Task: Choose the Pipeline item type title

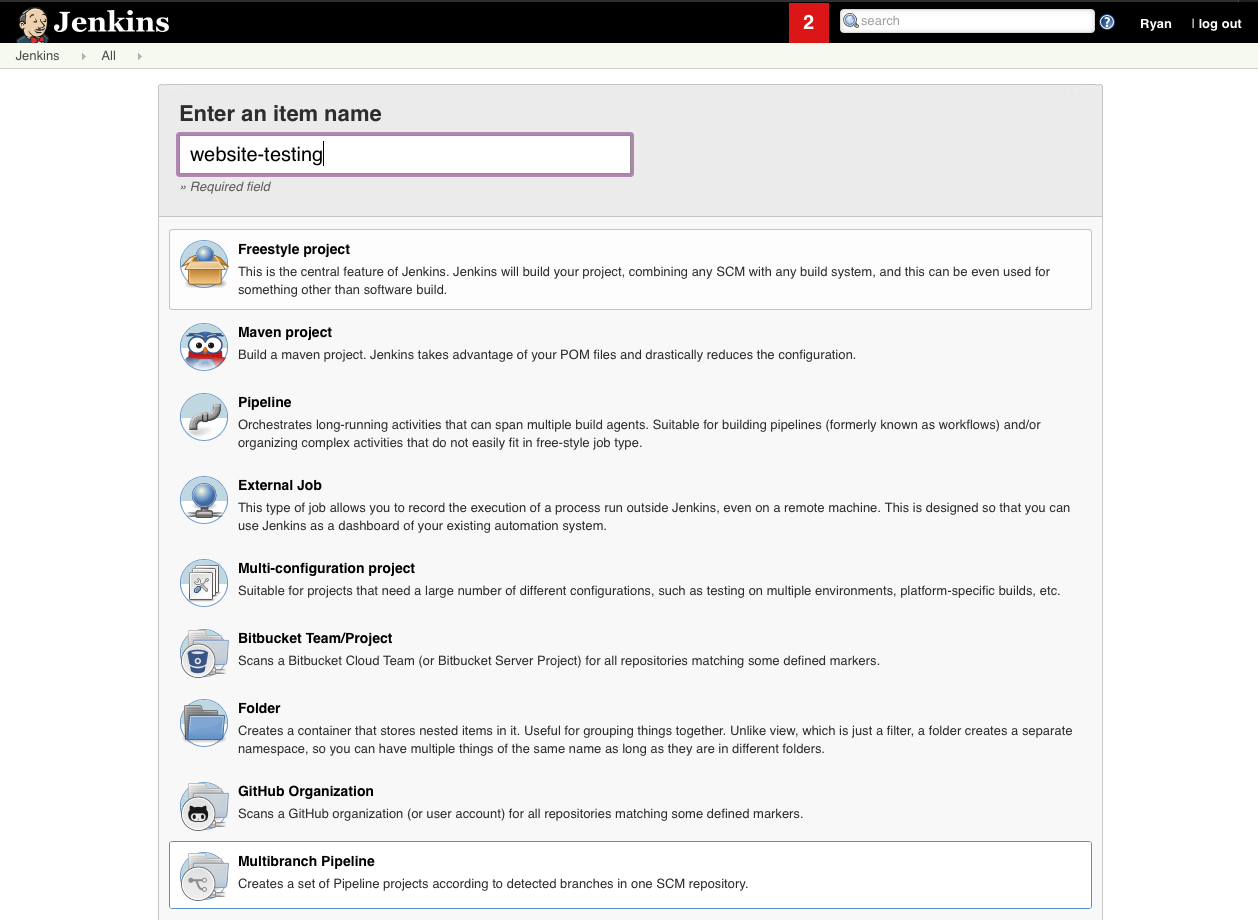Action: click(x=265, y=402)
